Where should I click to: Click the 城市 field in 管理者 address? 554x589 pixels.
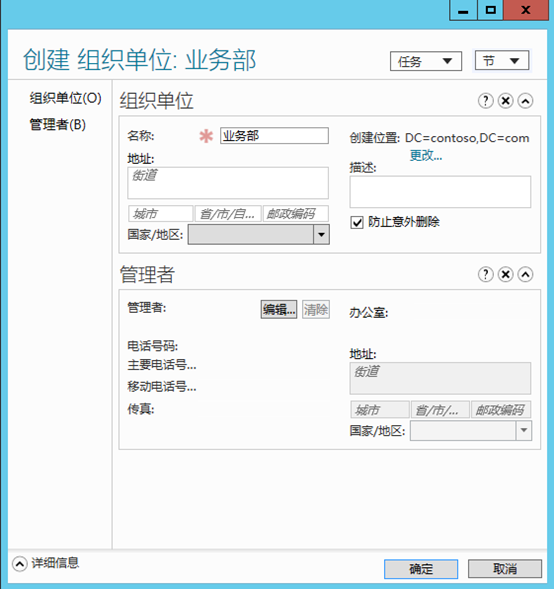[380, 409]
